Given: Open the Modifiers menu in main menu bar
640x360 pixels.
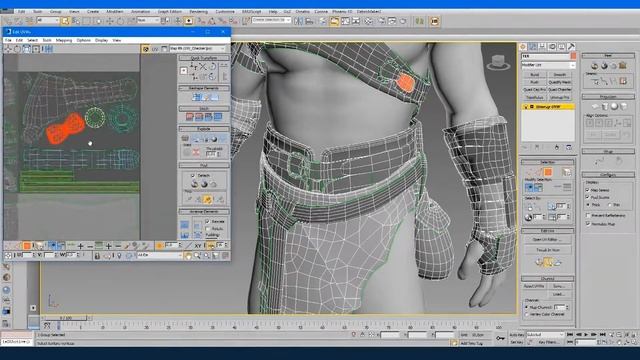Looking at the screenshot, I should 115,11.
